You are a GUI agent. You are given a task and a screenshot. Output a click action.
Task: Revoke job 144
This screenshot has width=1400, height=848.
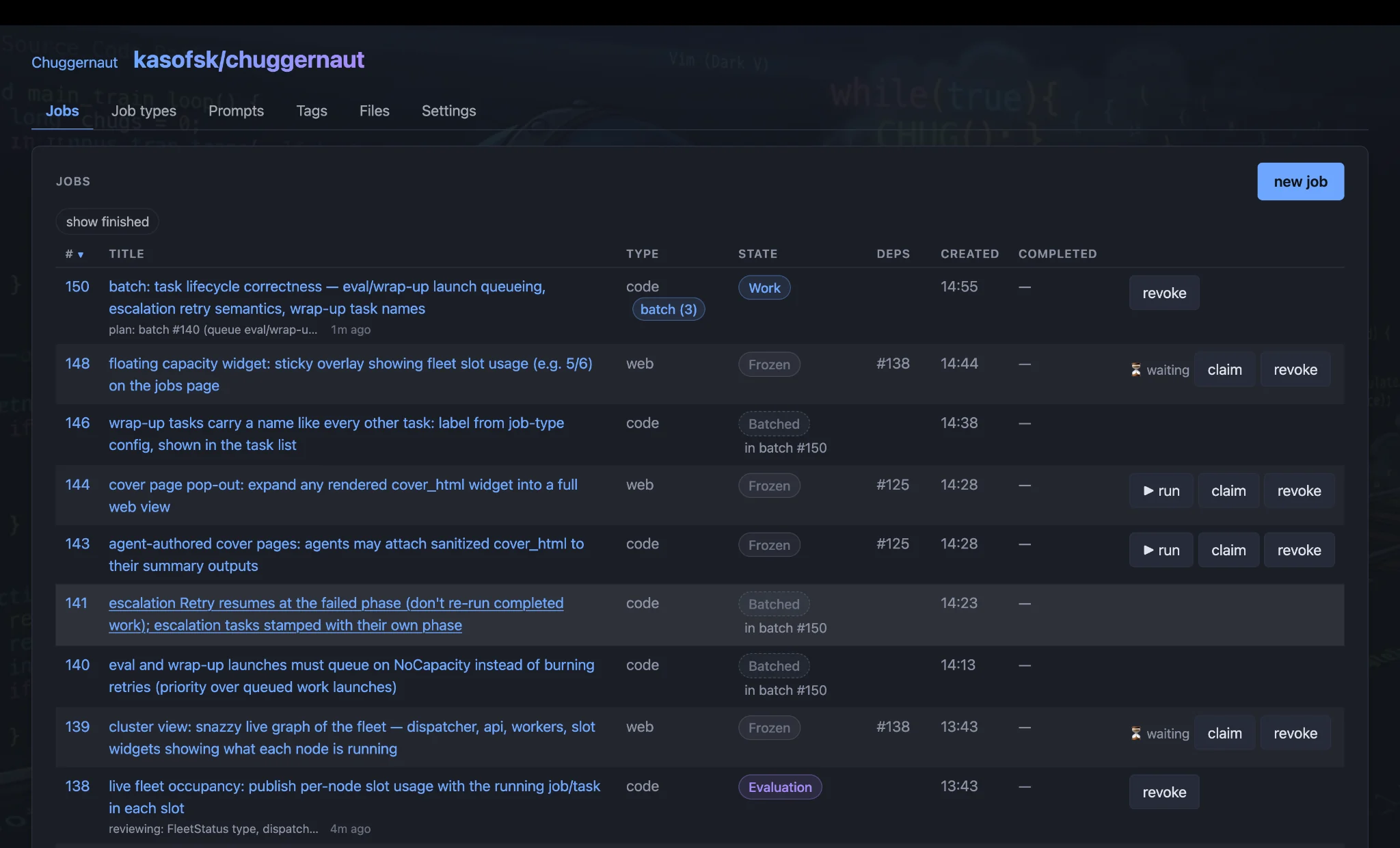tap(1299, 491)
